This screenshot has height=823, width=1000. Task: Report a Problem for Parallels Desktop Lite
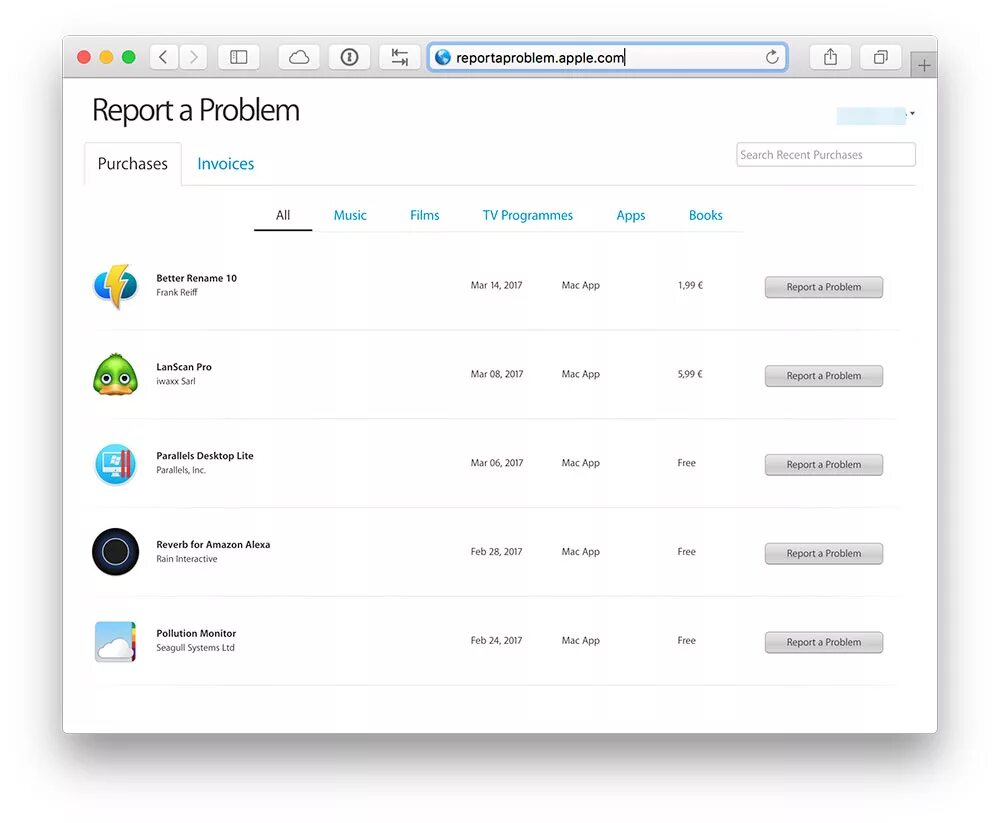coord(824,464)
